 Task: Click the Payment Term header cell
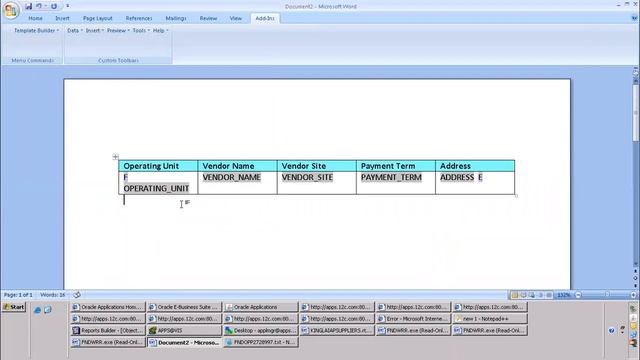(x=396, y=166)
